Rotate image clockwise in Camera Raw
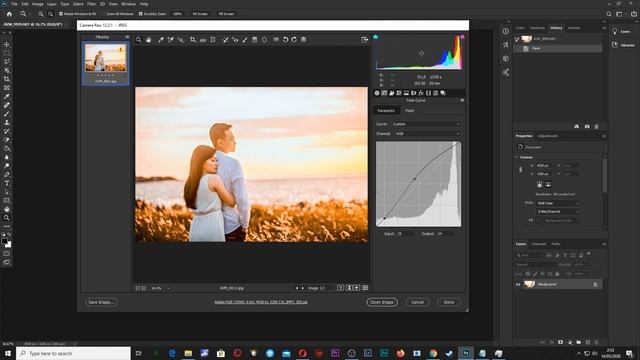640x360 pixels. (x=294, y=40)
